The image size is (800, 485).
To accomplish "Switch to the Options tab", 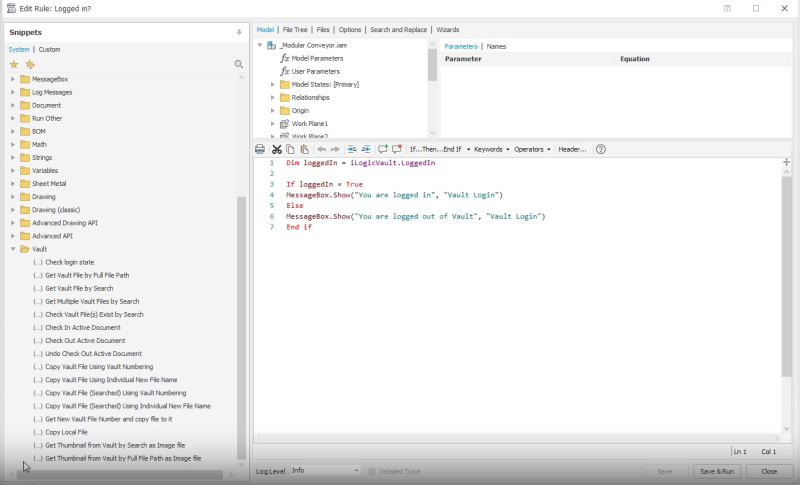I will [350, 30].
